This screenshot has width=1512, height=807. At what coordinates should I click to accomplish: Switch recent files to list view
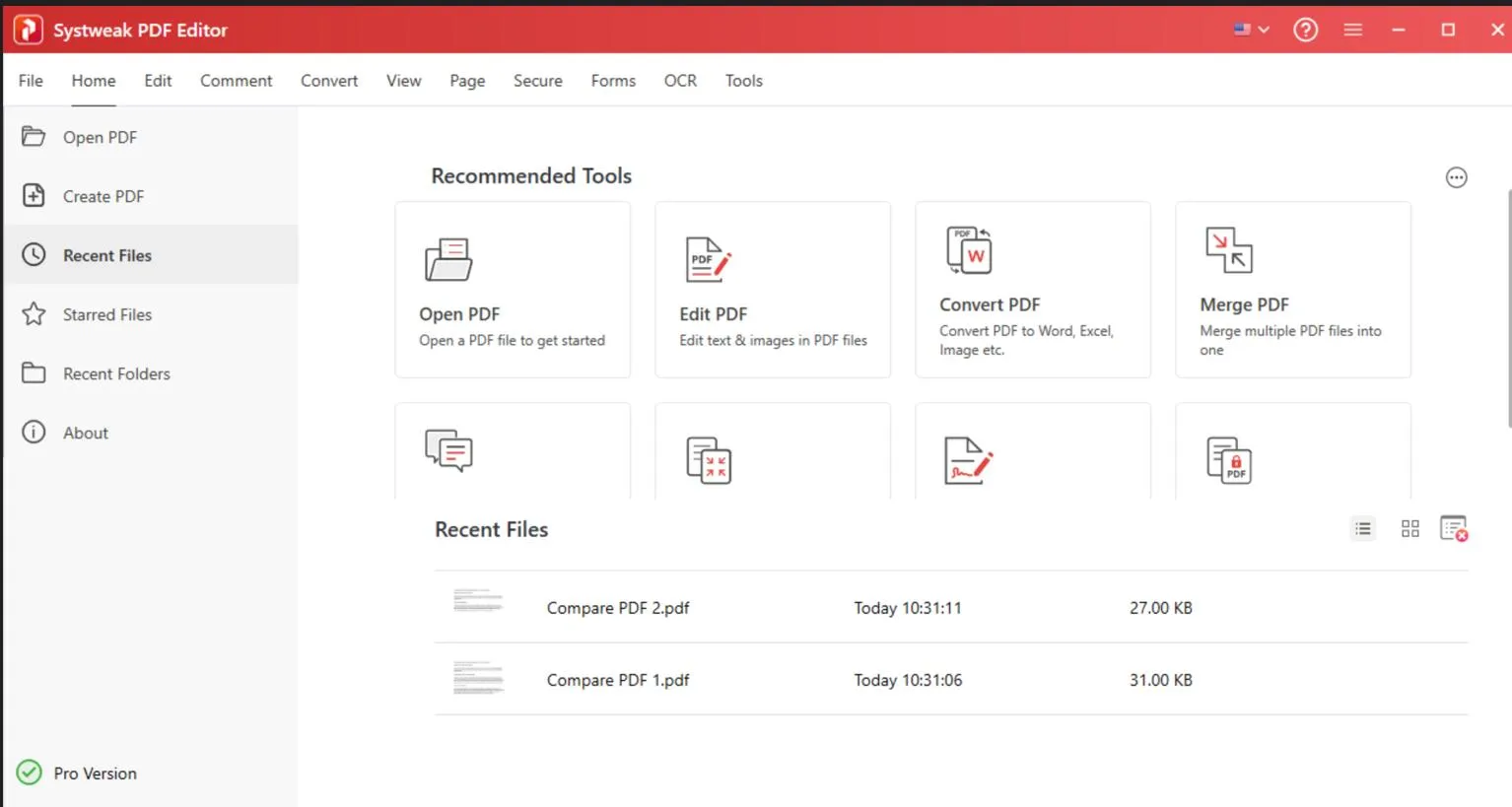coord(1363,529)
